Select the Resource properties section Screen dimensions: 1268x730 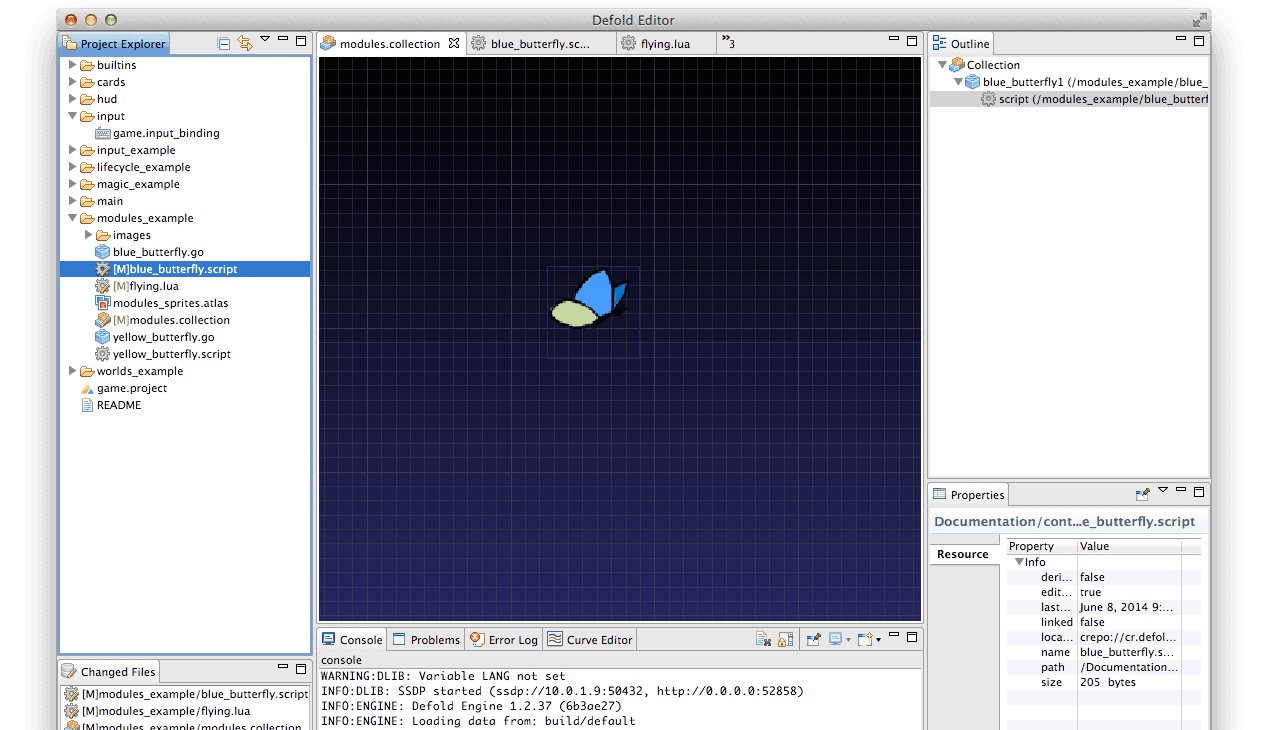[963, 554]
